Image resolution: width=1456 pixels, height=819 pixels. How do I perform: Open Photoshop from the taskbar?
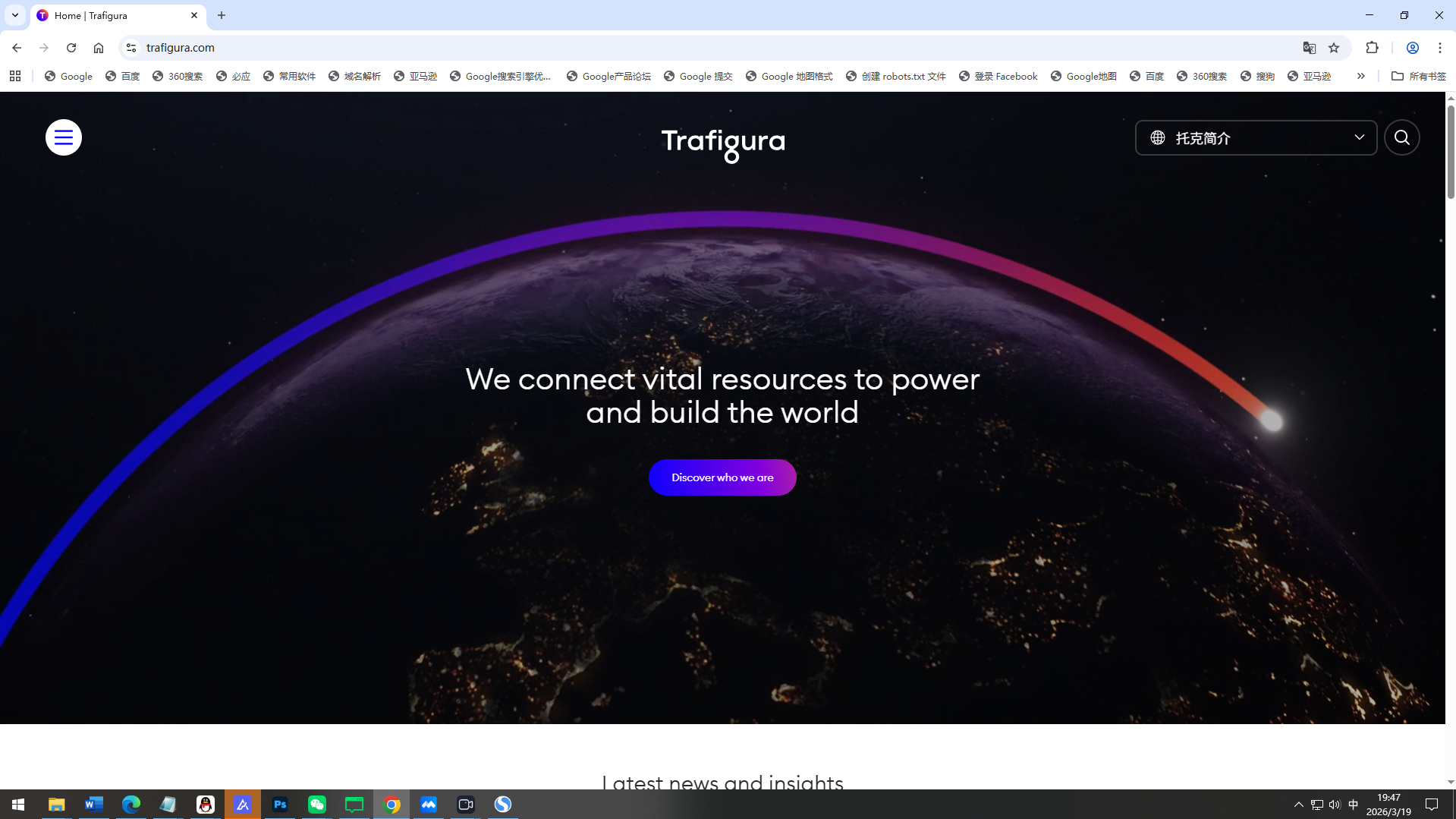(279, 805)
